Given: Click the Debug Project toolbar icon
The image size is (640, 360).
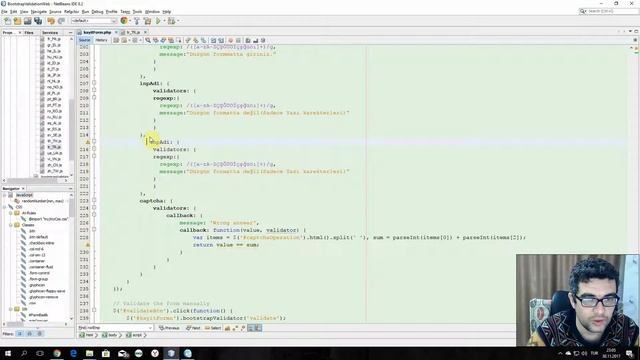Looking at the screenshot, I should coord(171,21).
